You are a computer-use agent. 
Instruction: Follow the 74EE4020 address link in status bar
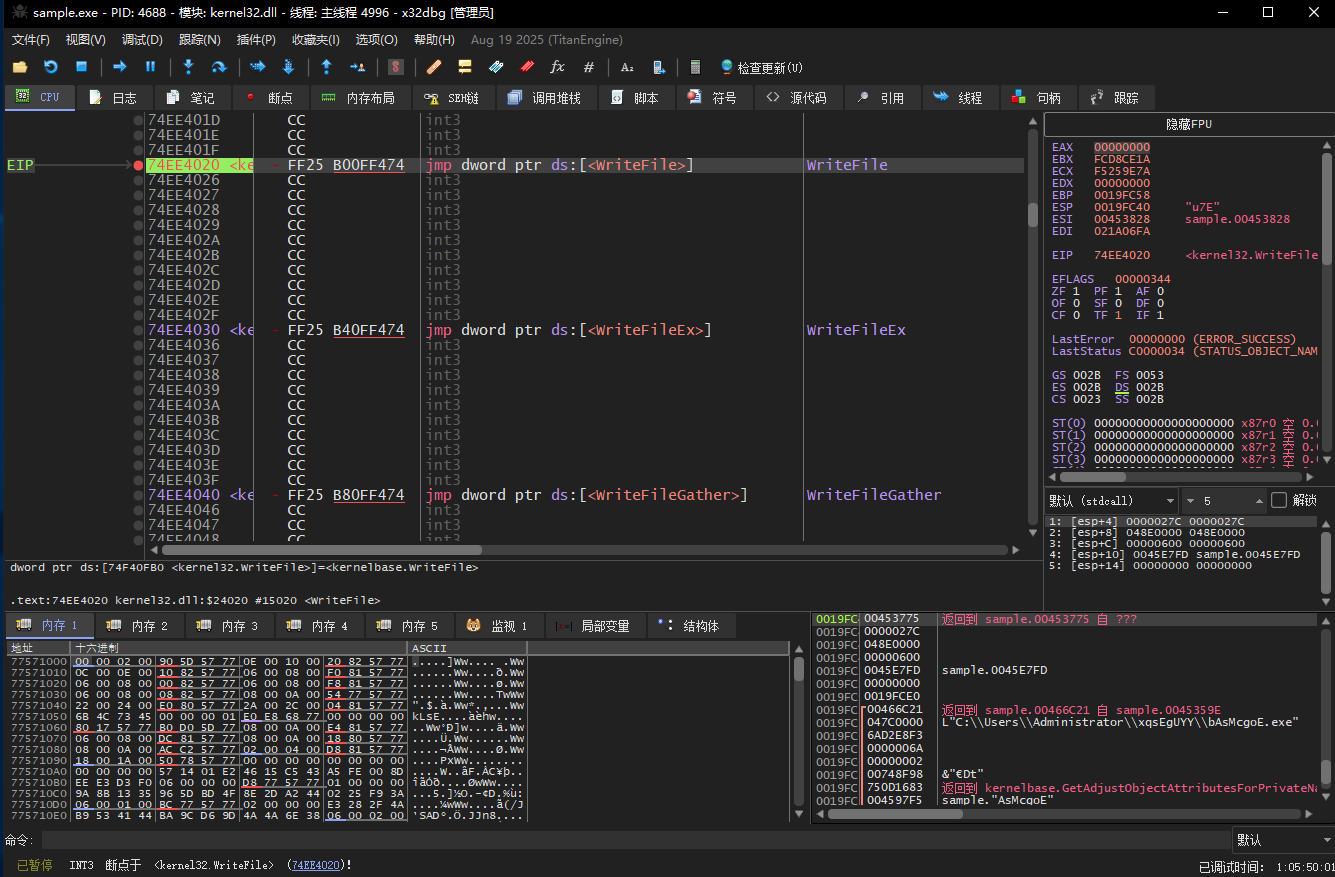tap(314, 865)
